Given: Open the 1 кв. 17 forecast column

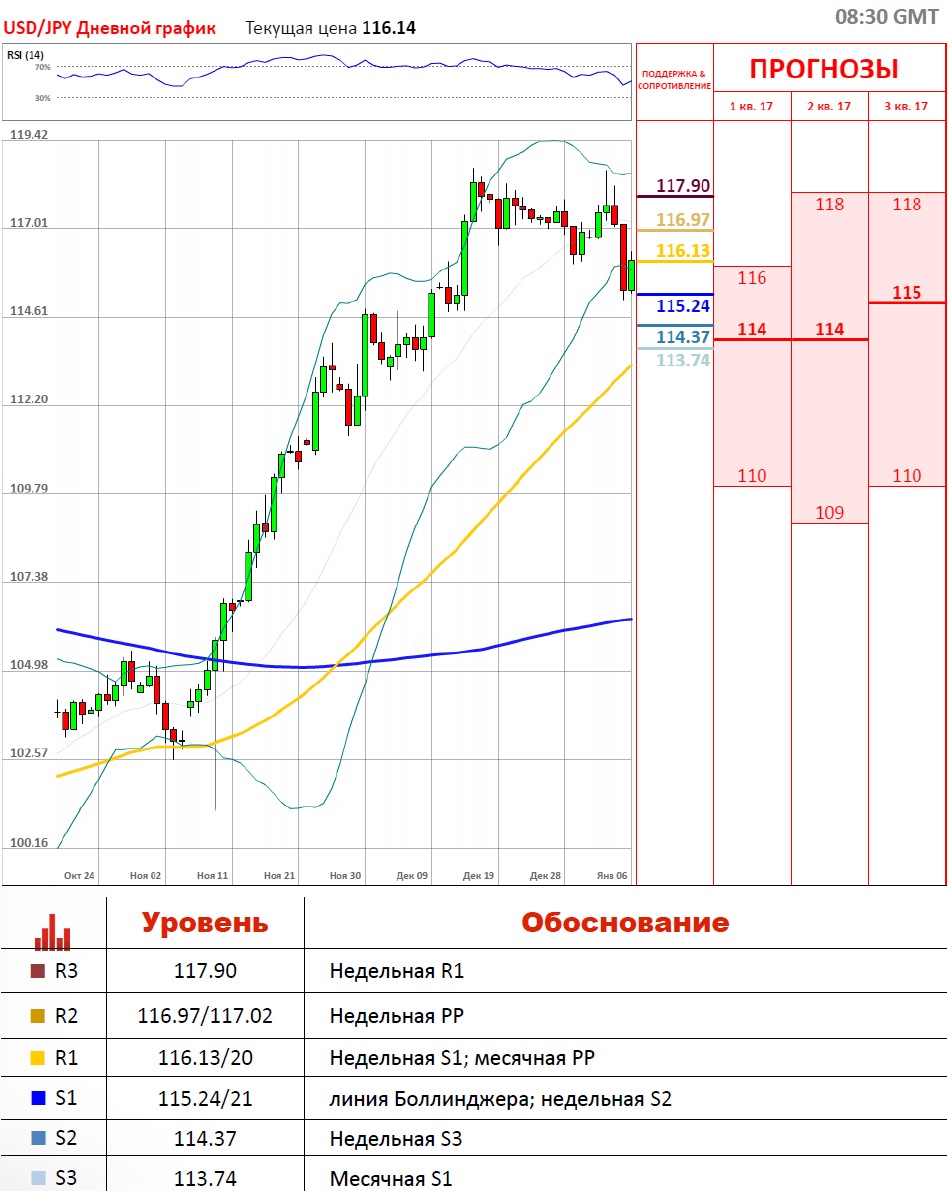Looking at the screenshot, I should click(x=752, y=106).
